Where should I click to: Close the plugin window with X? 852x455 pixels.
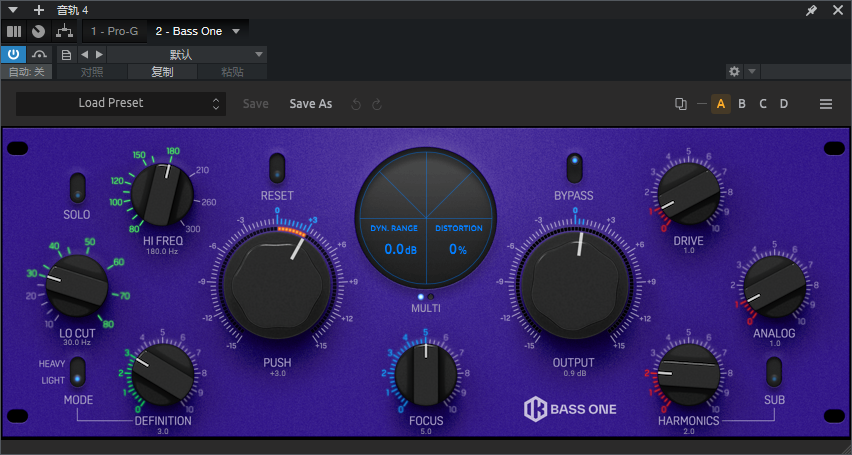(x=837, y=10)
